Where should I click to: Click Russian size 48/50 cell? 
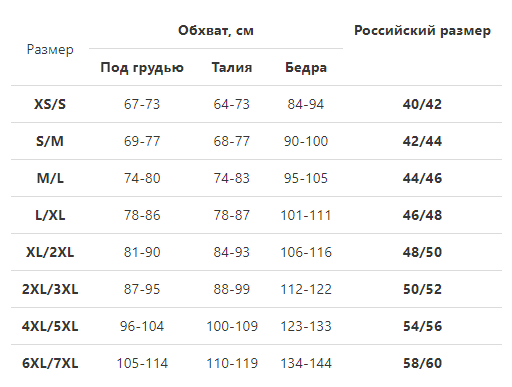pyautogui.click(x=422, y=252)
